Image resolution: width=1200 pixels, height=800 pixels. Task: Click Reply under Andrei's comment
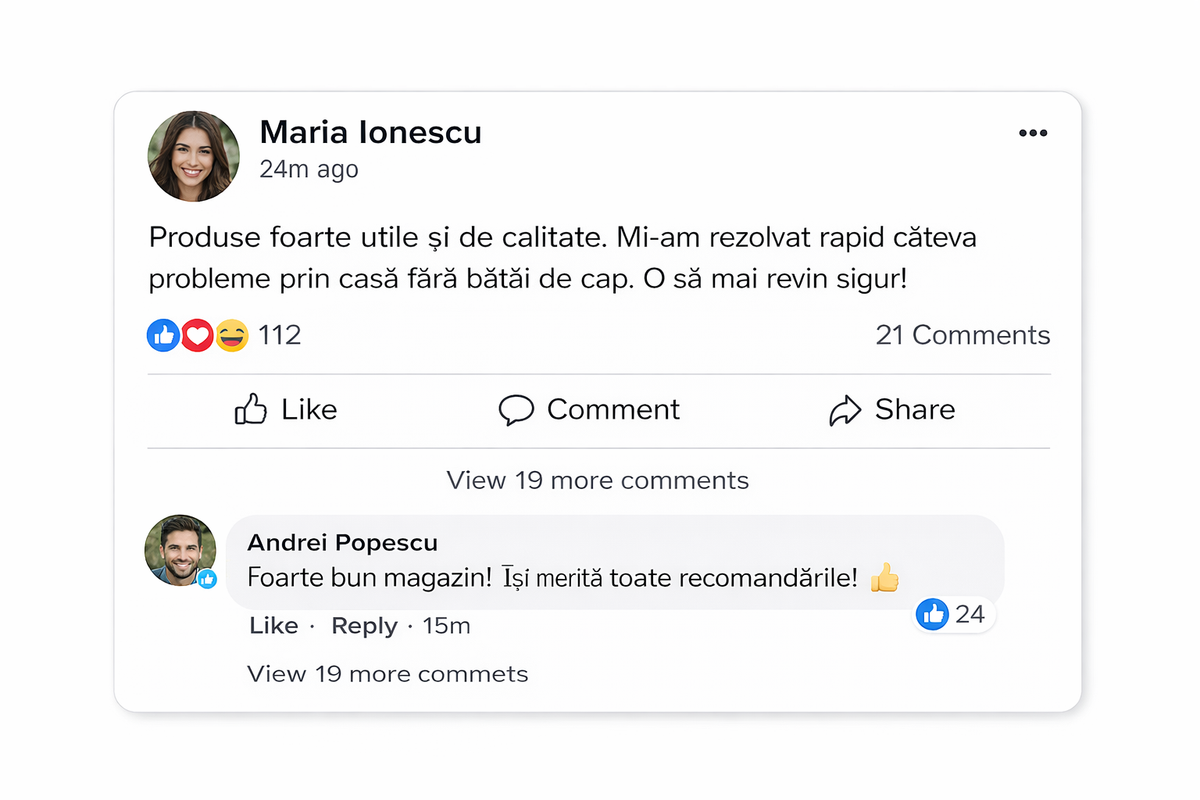[364, 625]
